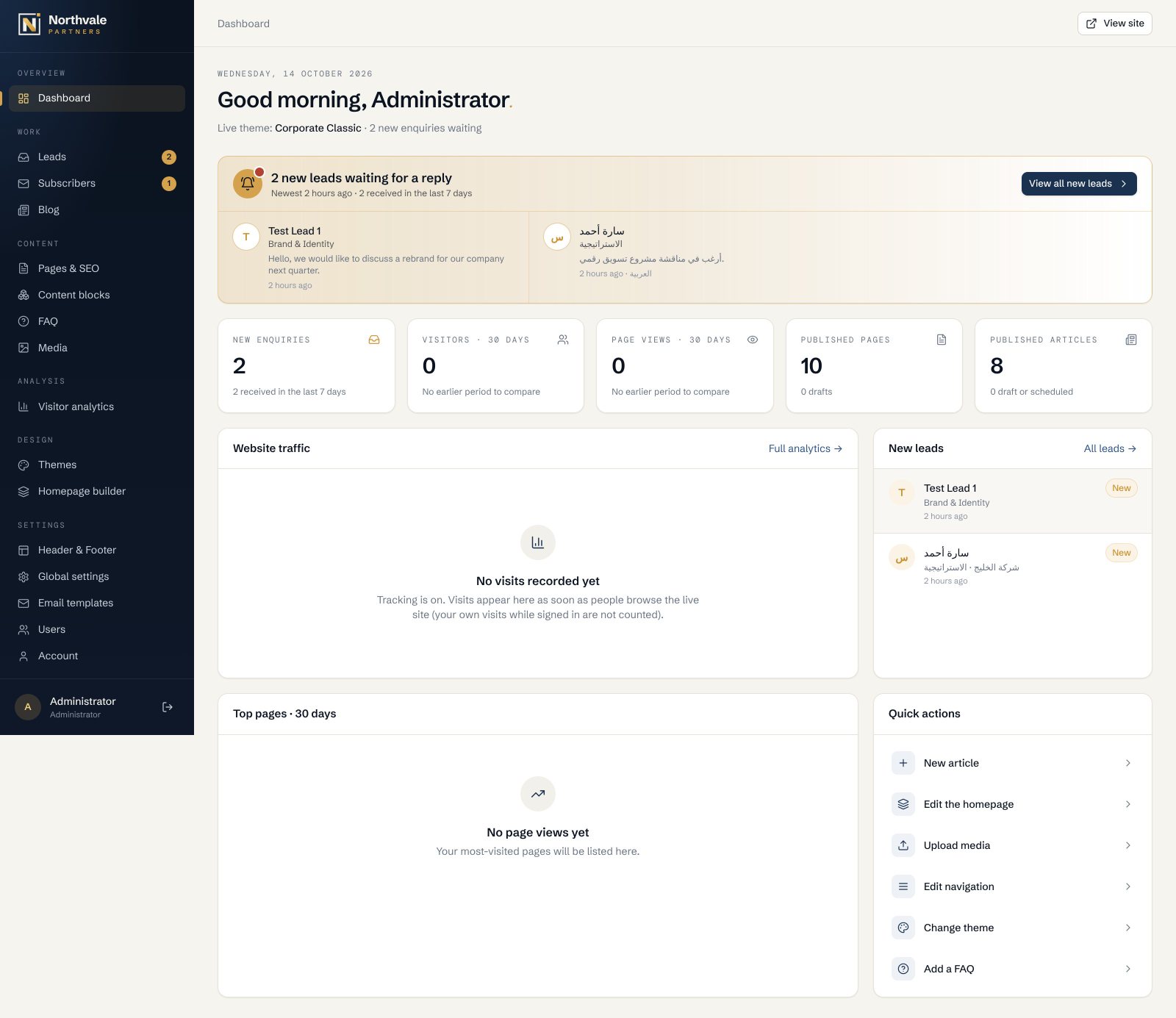Click the document icon on Published Pages card

pyautogui.click(x=942, y=340)
